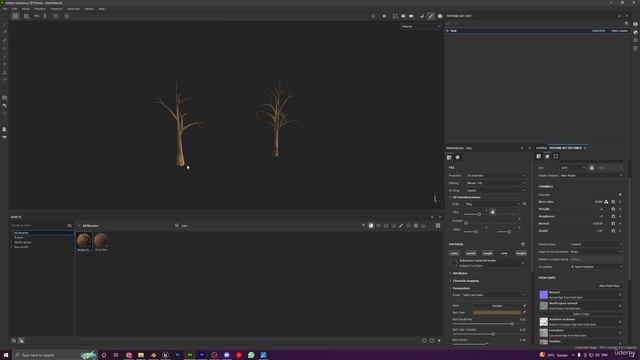The width and height of the screenshot is (640, 360).
Task: Open the Projection dropdown
Action: [496, 176]
